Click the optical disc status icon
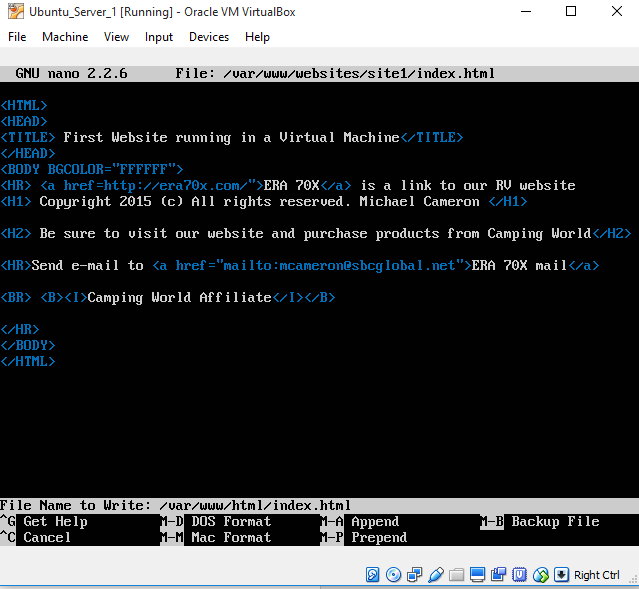 pos(393,575)
